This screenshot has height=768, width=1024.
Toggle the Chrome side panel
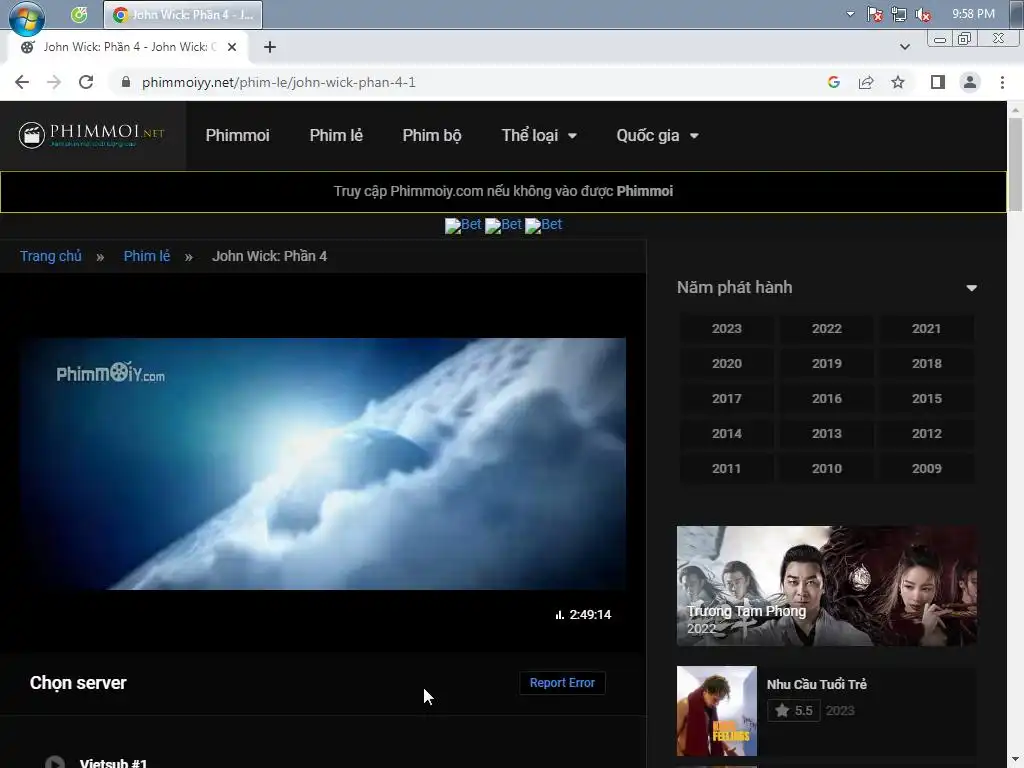tap(938, 82)
